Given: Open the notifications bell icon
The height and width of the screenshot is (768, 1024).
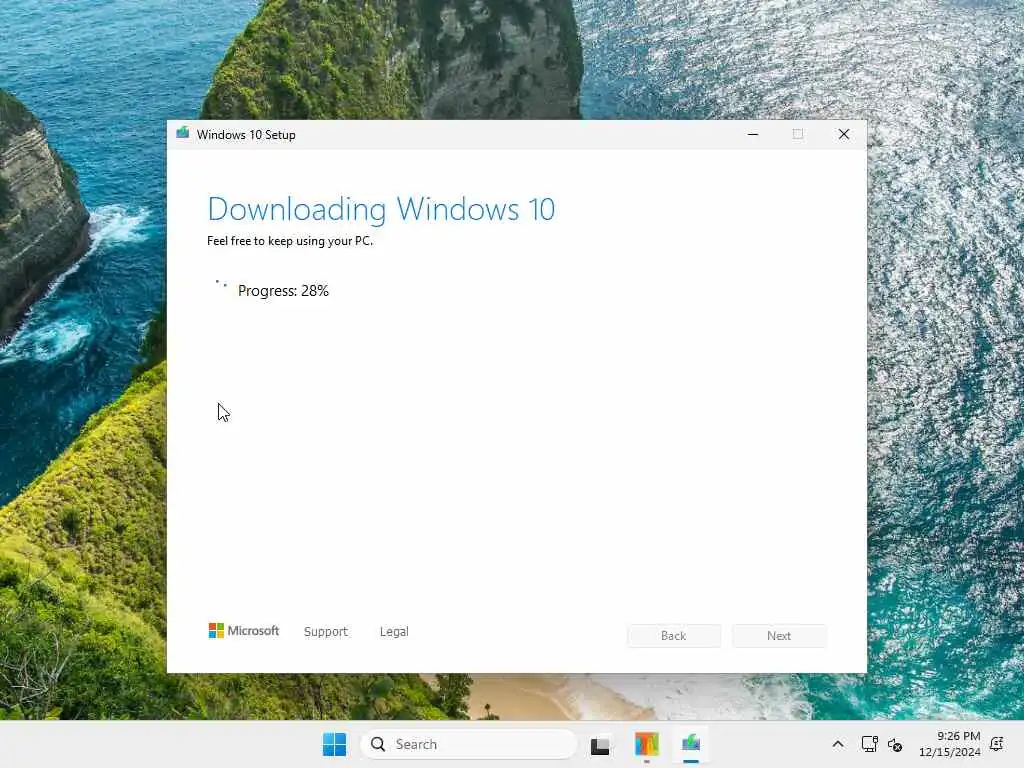Looking at the screenshot, I should coord(997,744).
